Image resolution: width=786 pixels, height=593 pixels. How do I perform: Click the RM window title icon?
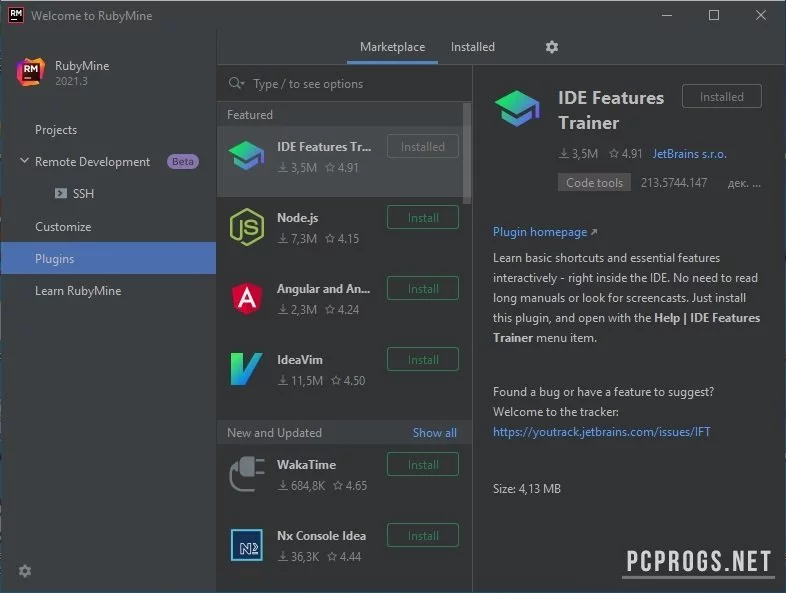[16, 15]
